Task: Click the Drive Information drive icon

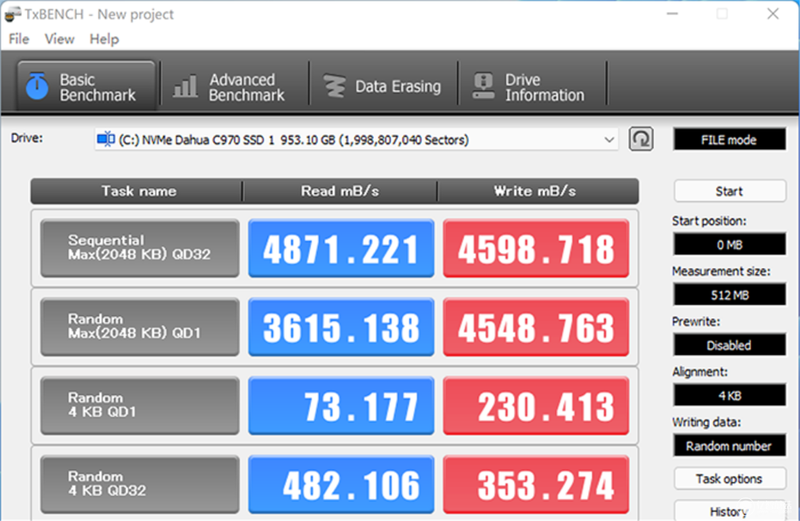Action: pyautogui.click(x=483, y=86)
